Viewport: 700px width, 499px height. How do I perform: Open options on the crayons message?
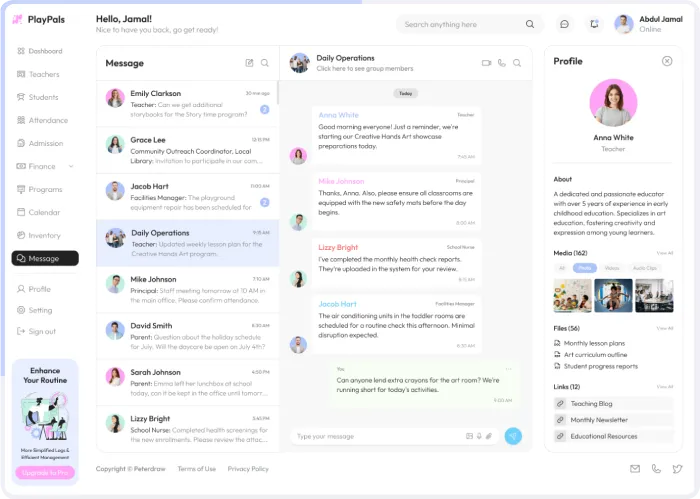[508, 368]
